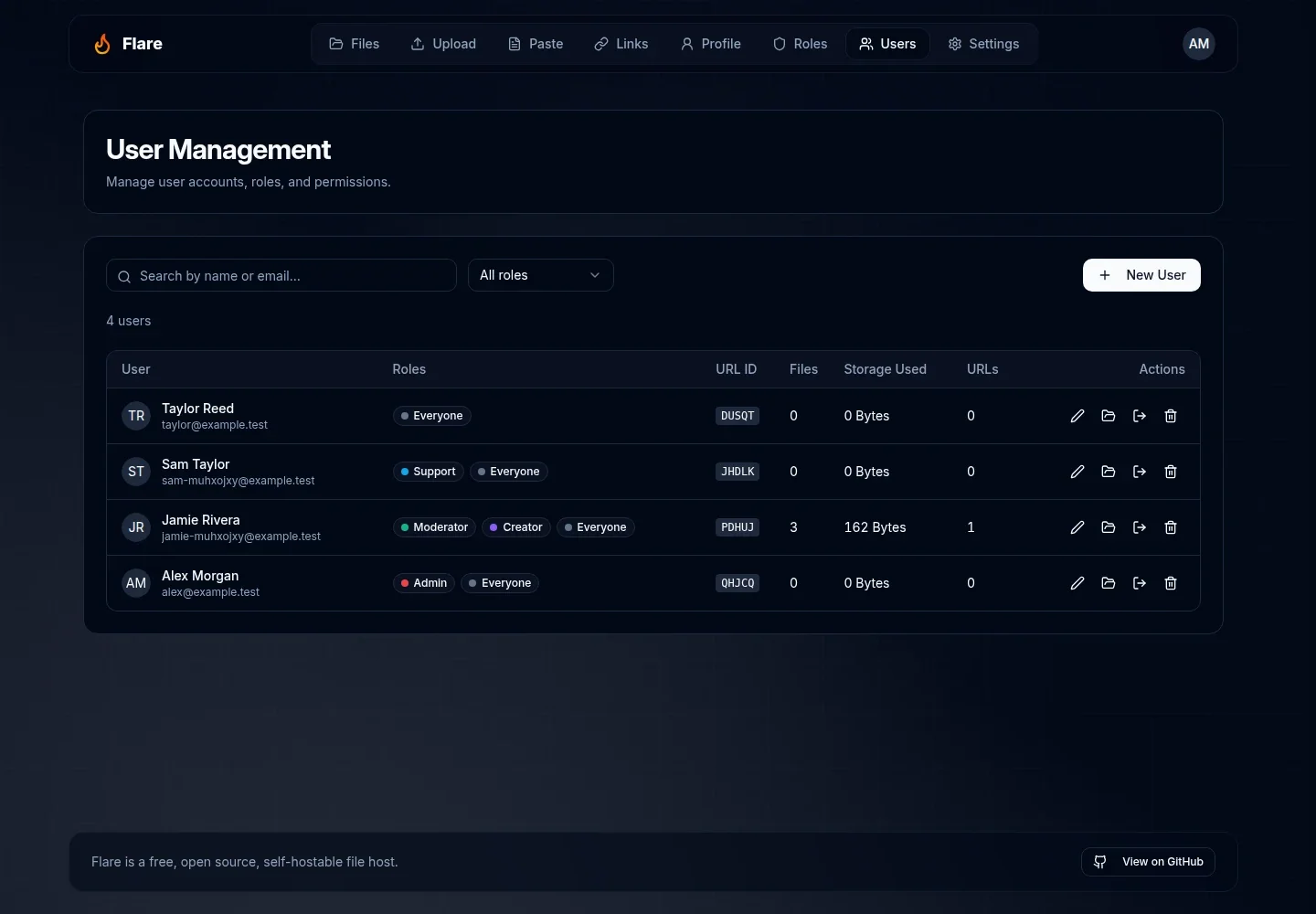Click Everyone badge in Taylor Reed's row

pos(432,416)
